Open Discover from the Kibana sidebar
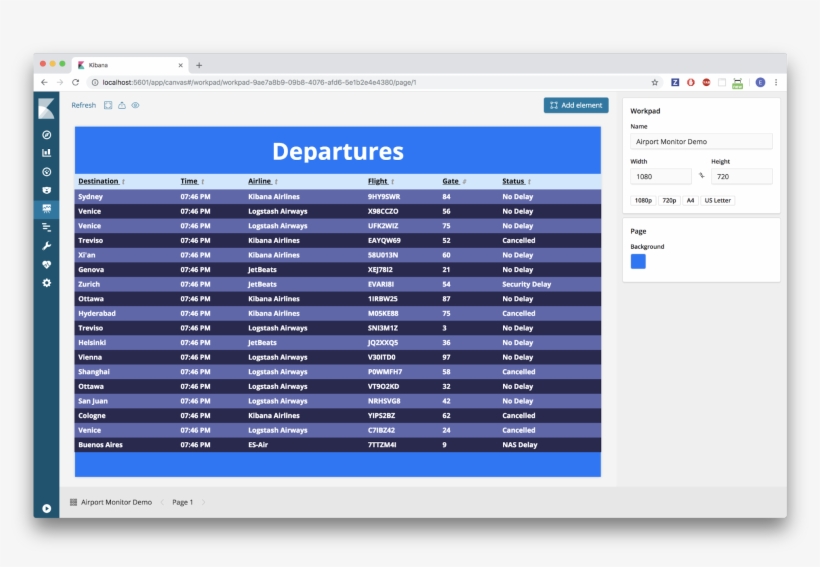This screenshot has width=820, height=567. [46, 134]
